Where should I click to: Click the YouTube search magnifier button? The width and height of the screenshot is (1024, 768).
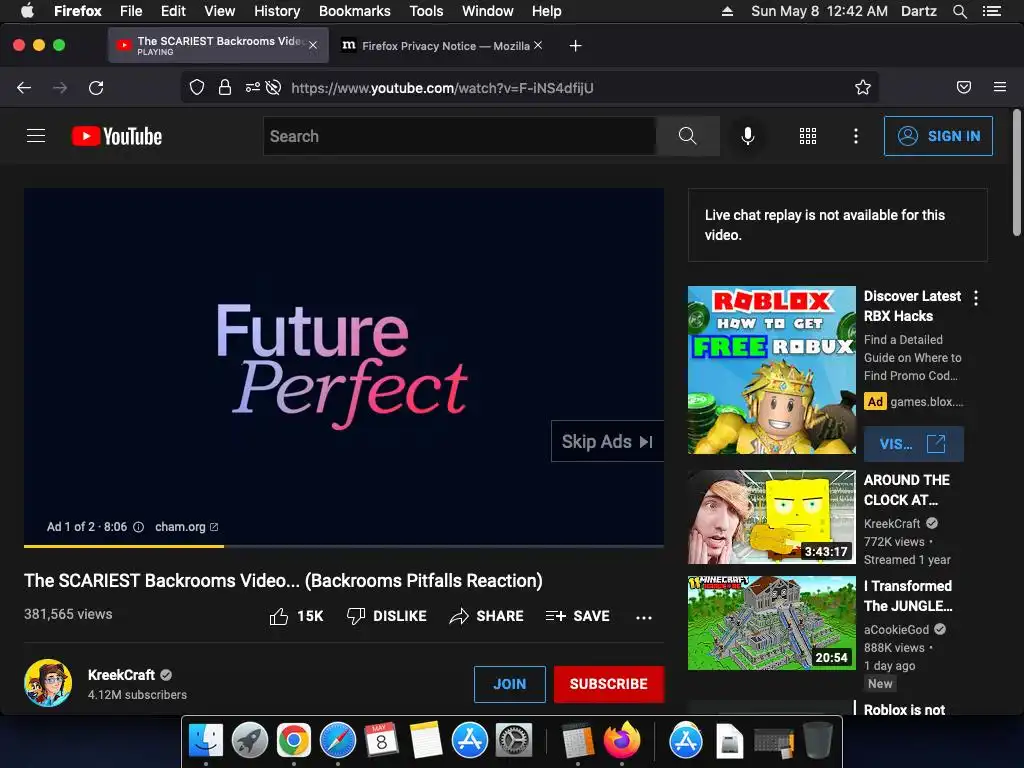[x=688, y=136]
